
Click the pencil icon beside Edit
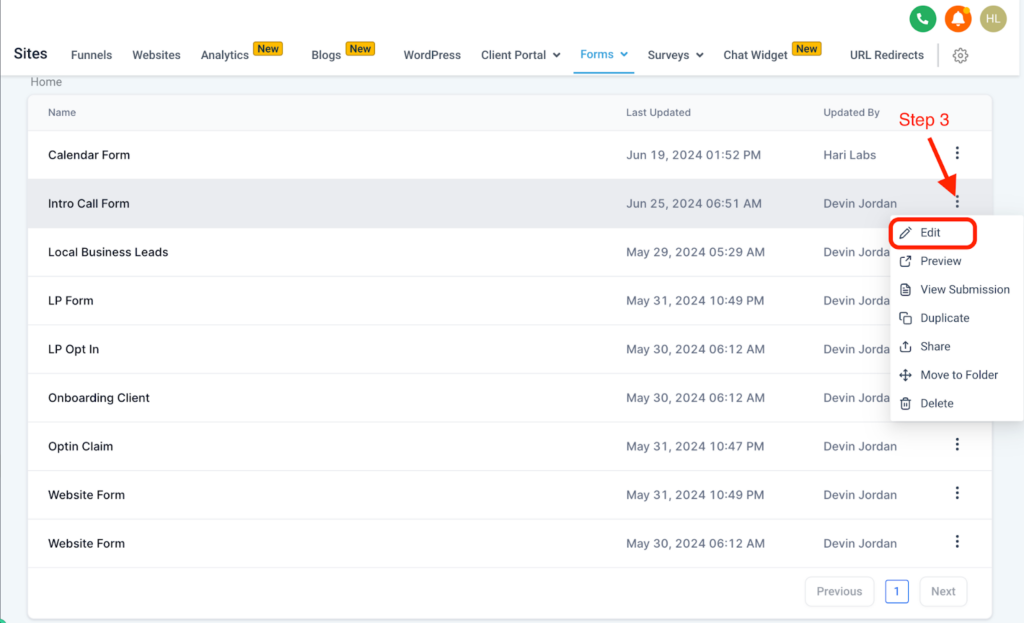tap(905, 233)
